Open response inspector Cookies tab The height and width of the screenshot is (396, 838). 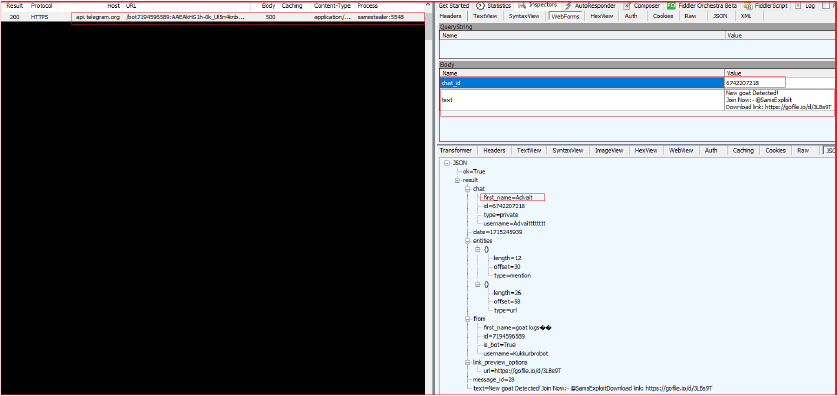tap(775, 151)
